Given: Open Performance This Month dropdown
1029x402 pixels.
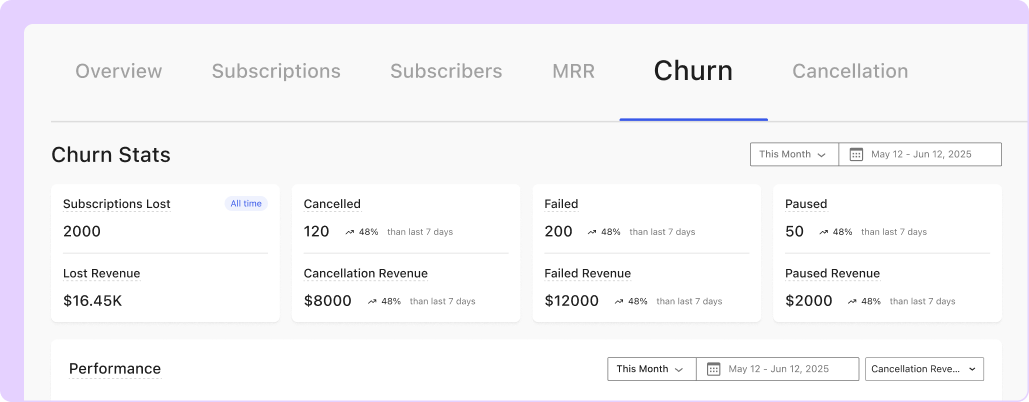Looking at the screenshot, I should (x=652, y=369).
